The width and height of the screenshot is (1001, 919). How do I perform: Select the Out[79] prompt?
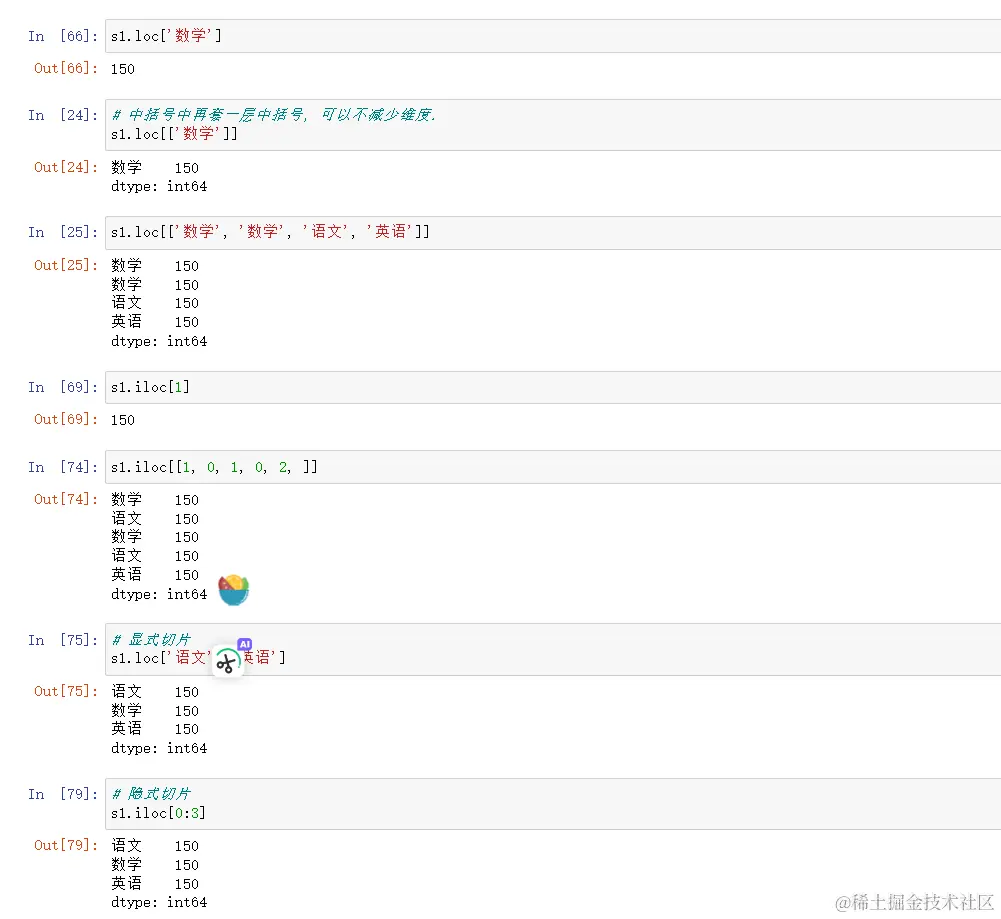66,846
